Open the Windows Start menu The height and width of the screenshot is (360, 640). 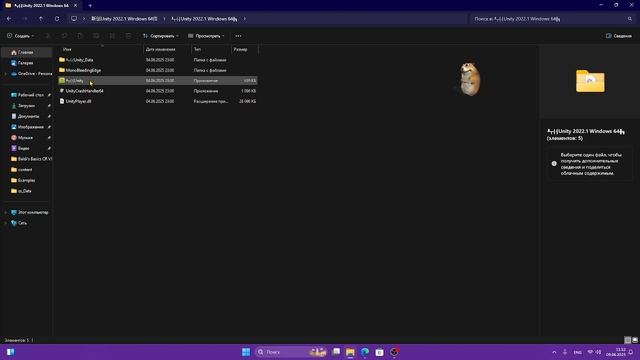(246, 352)
